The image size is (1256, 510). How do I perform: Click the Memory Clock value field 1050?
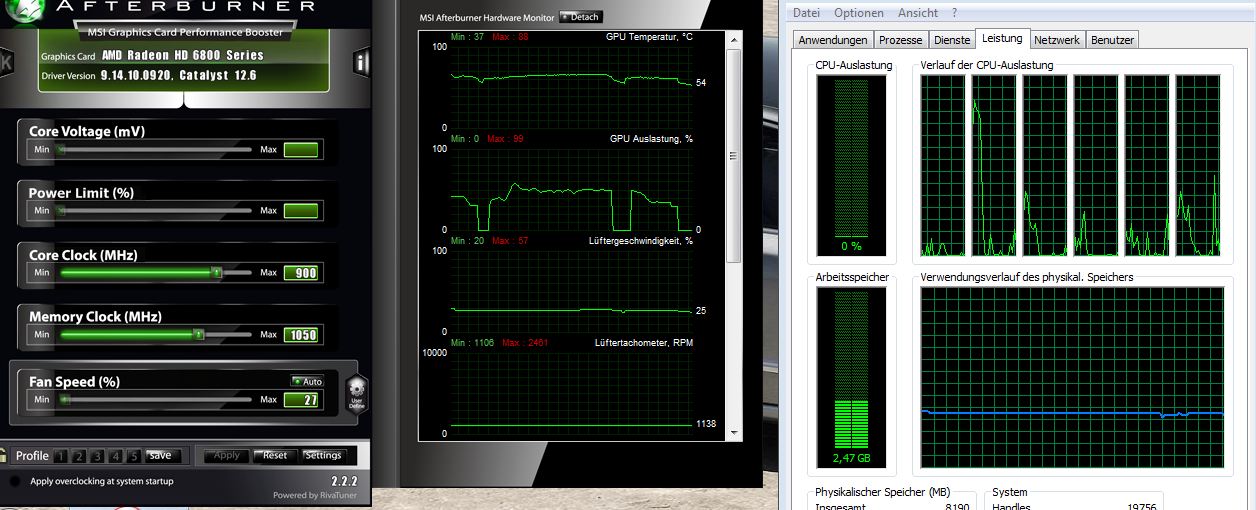301,335
